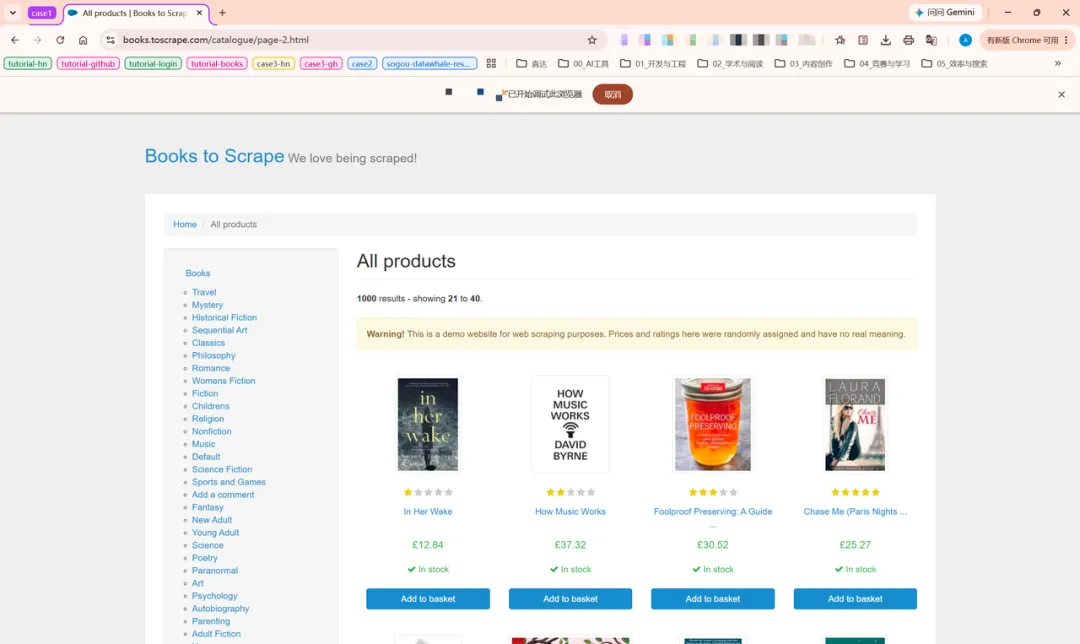The height and width of the screenshot is (644, 1080).
Task: Open the downloads icon in the toolbar
Action: click(x=886, y=40)
